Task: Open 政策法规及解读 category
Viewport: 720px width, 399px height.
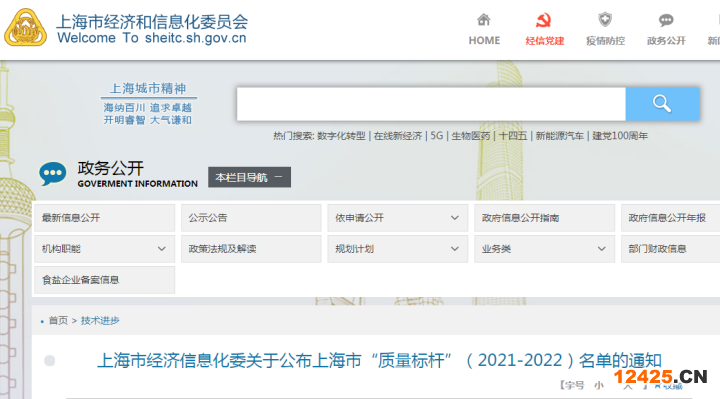Action: (251, 249)
